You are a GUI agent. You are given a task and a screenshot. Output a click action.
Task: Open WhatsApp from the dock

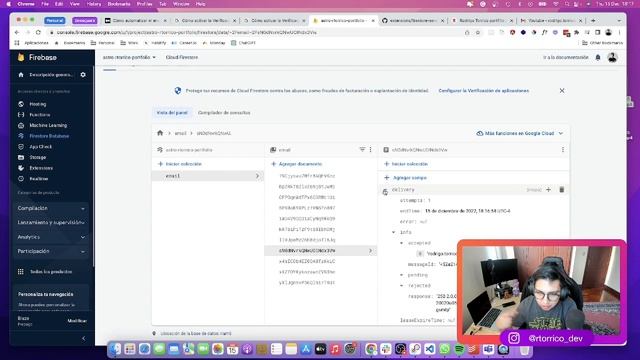pyautogui.click(x=444, y=349)
